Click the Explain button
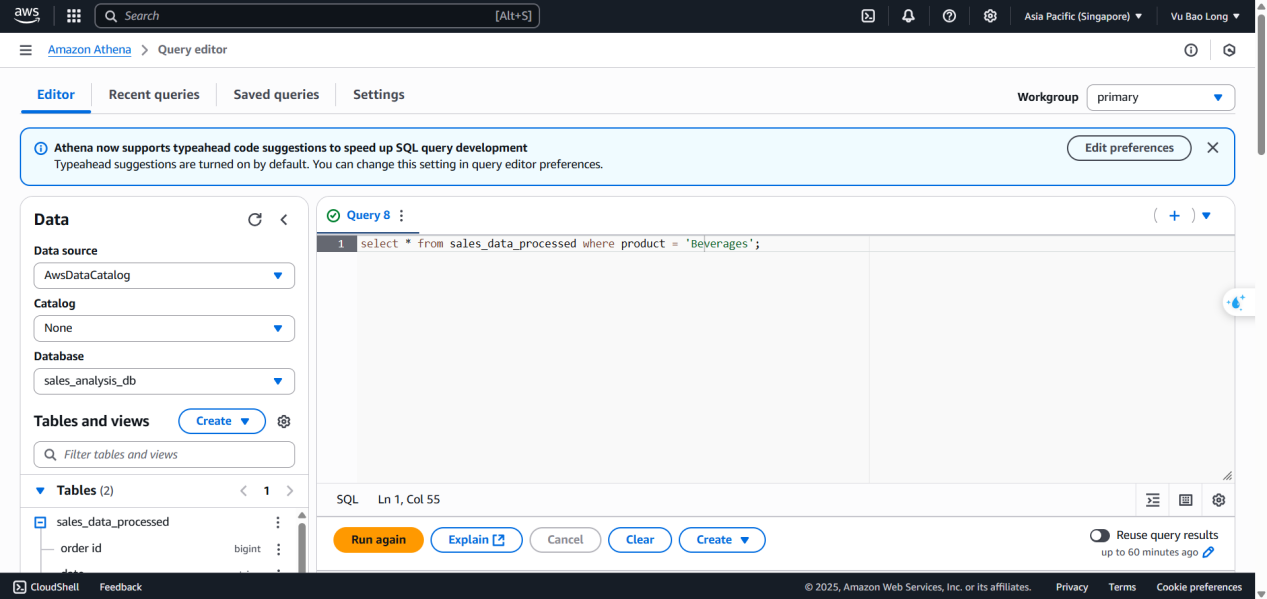 pyautogui.click(x=477, y=540)
